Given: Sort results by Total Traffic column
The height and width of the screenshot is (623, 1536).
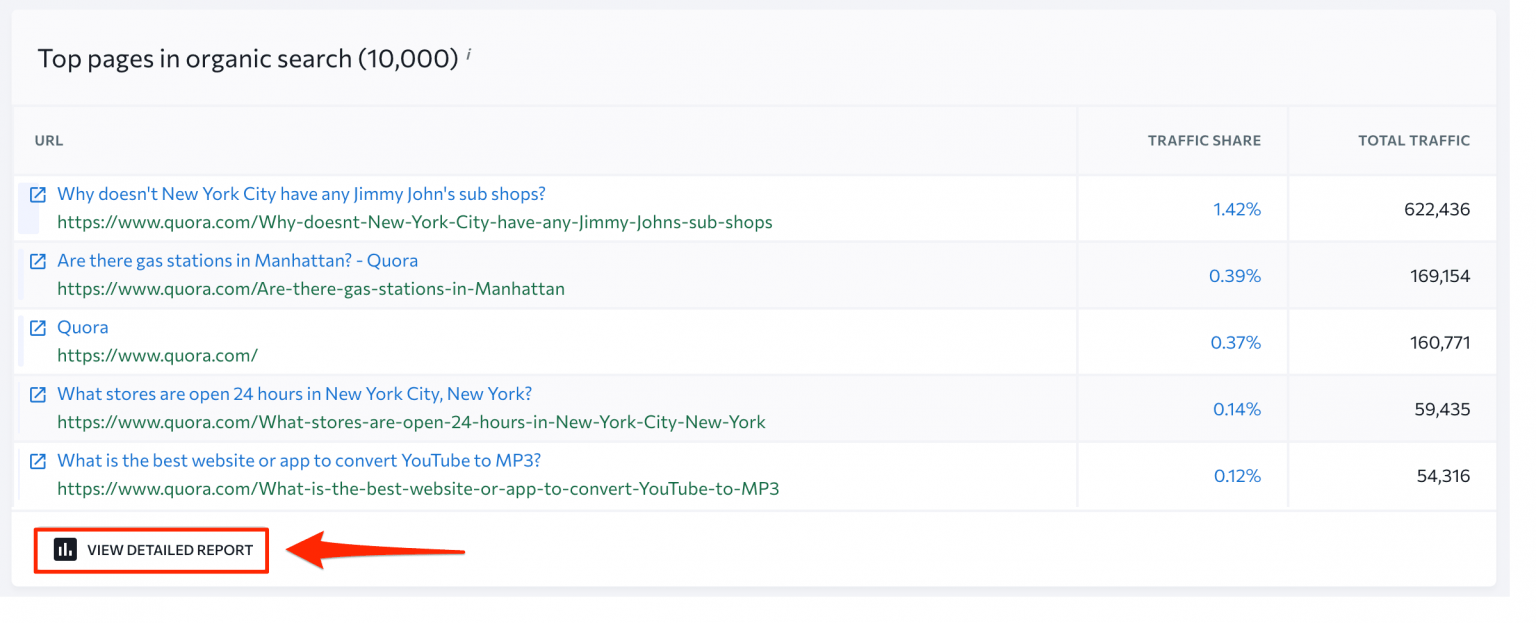Looking at the screenshot, I should 1414,140.
